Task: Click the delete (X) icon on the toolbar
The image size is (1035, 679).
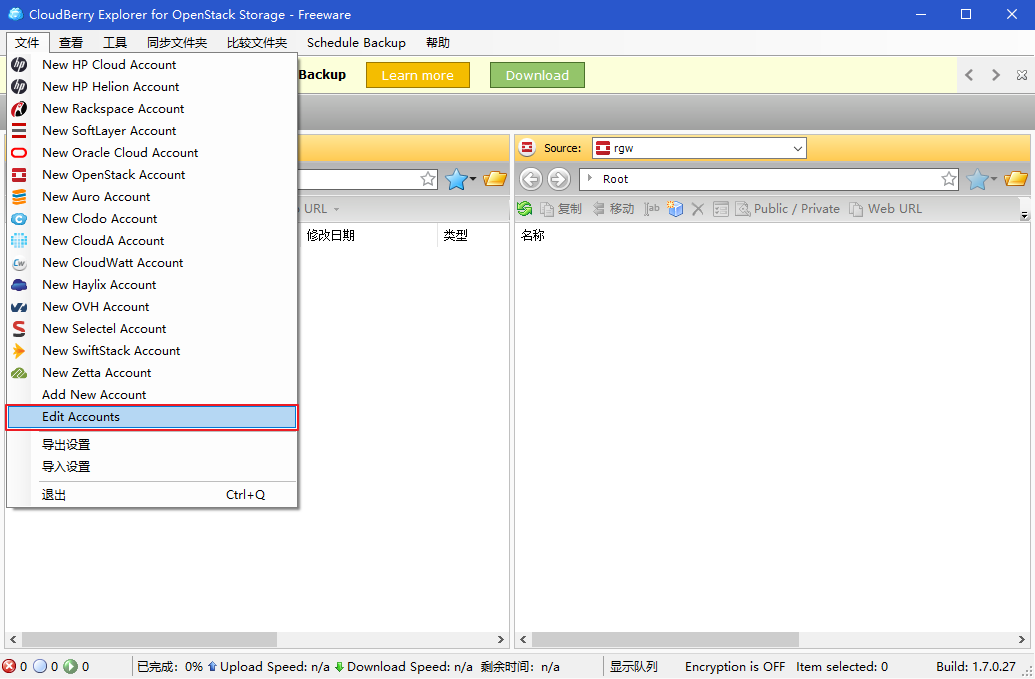Action: tap(697, 208)
